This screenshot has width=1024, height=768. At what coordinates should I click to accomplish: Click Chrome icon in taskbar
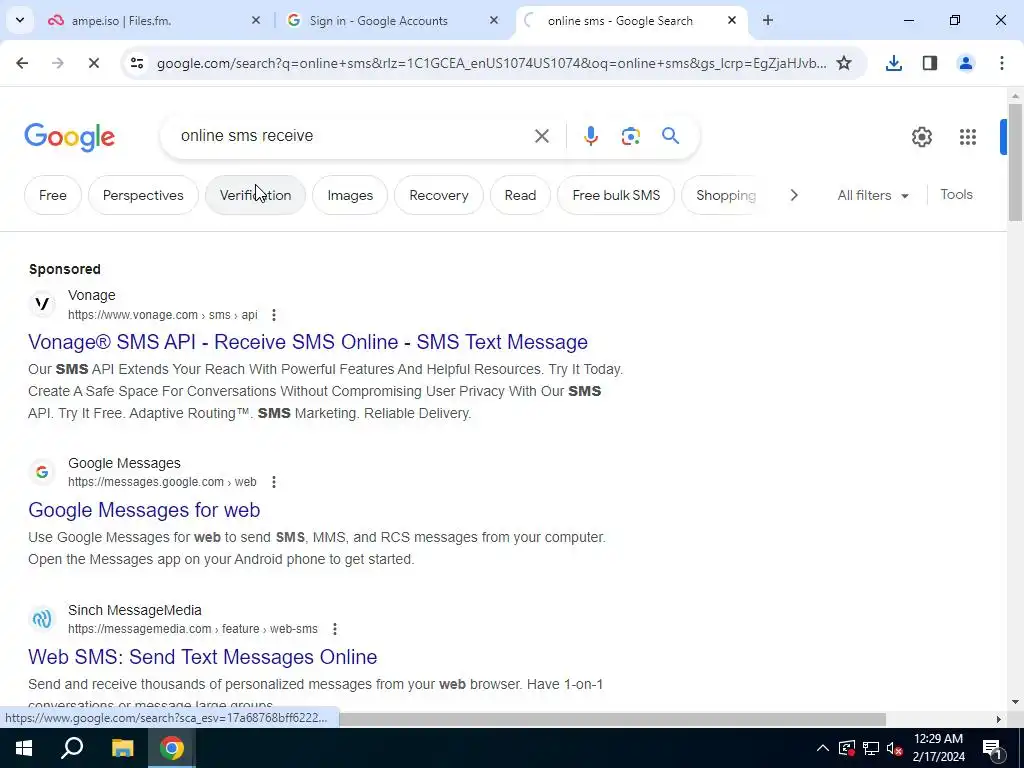pos(172,748)
